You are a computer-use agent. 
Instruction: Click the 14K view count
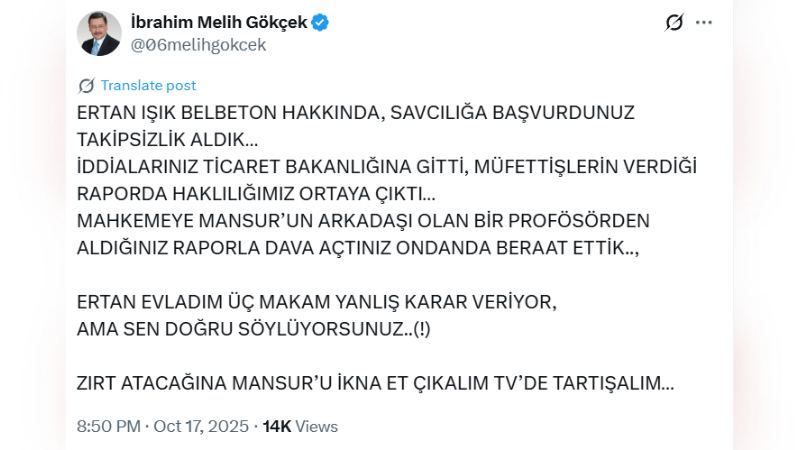276,426
